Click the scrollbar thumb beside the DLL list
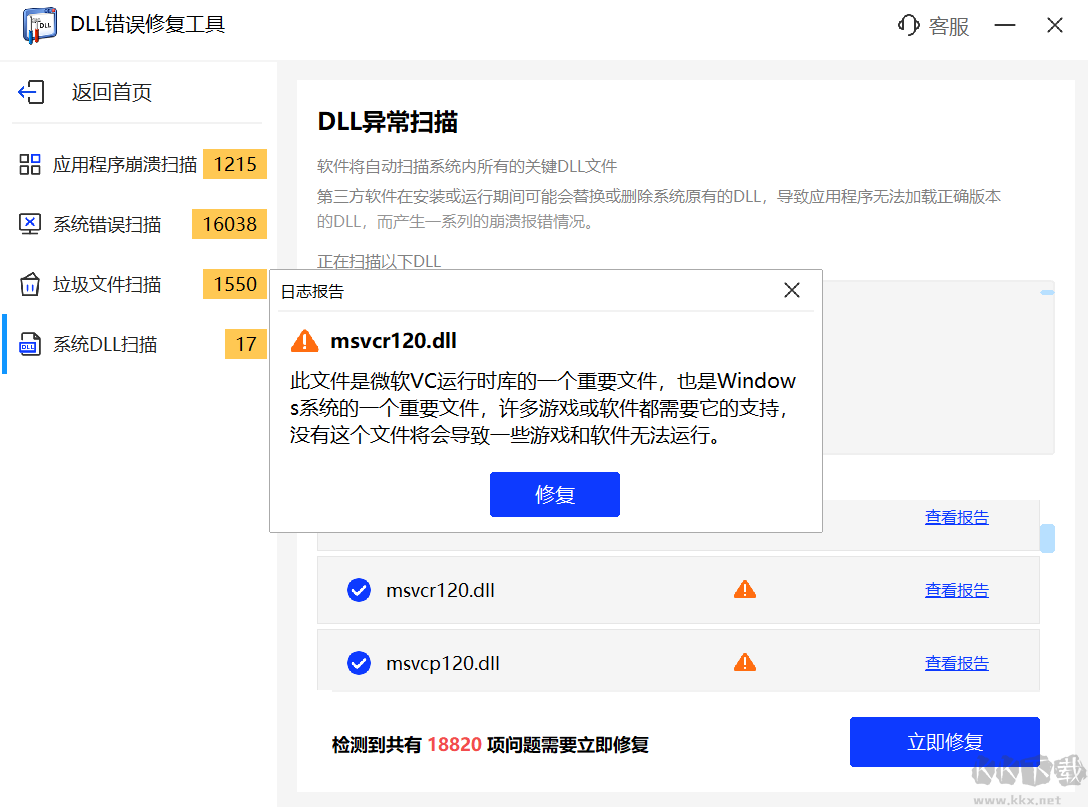Image resolution: width=1088 pixels, height=807 pixels. tap(1047, 536)
